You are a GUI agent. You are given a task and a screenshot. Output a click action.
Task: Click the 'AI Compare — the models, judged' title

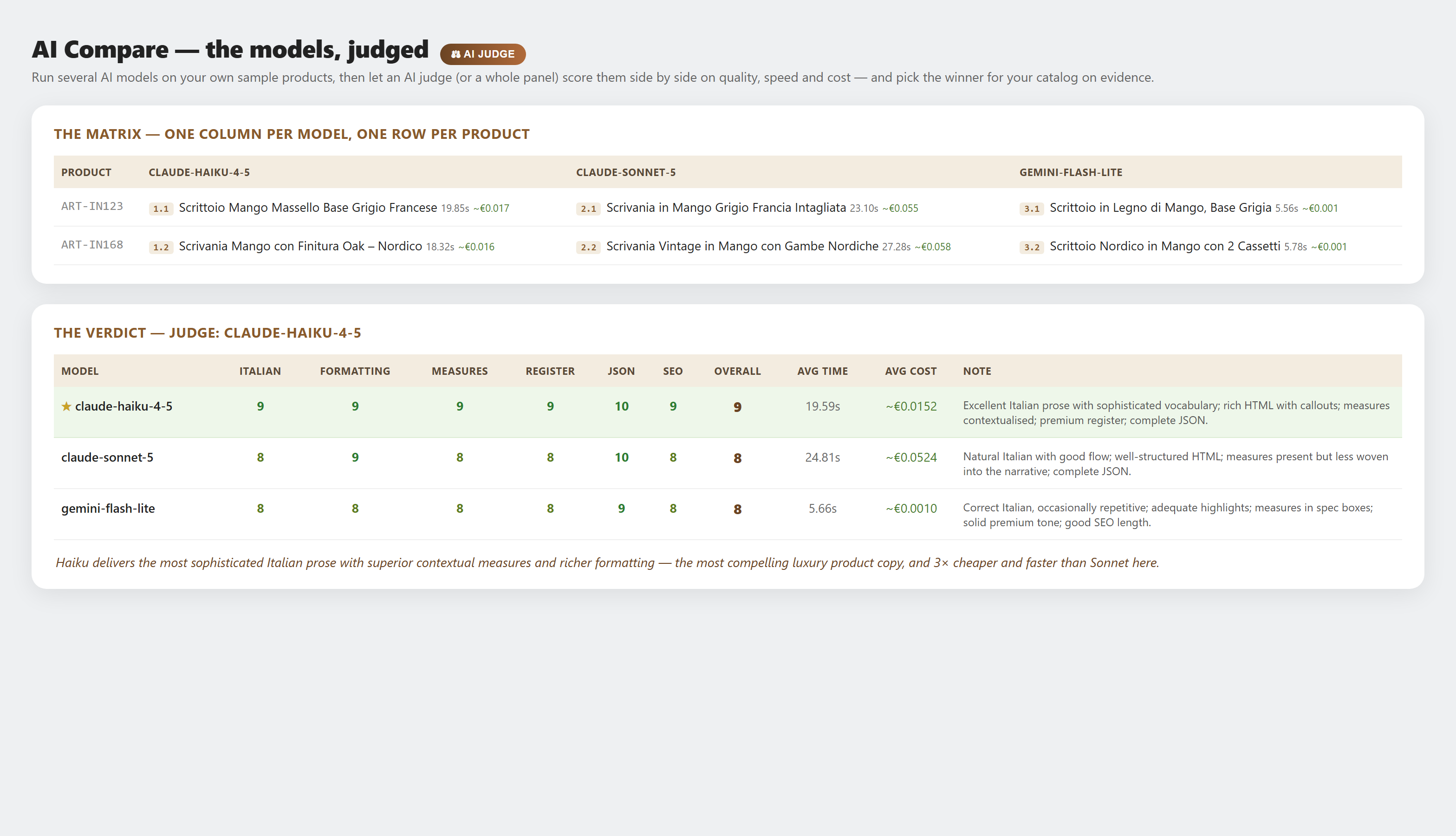pyautogui.click(x=229, y=49)
